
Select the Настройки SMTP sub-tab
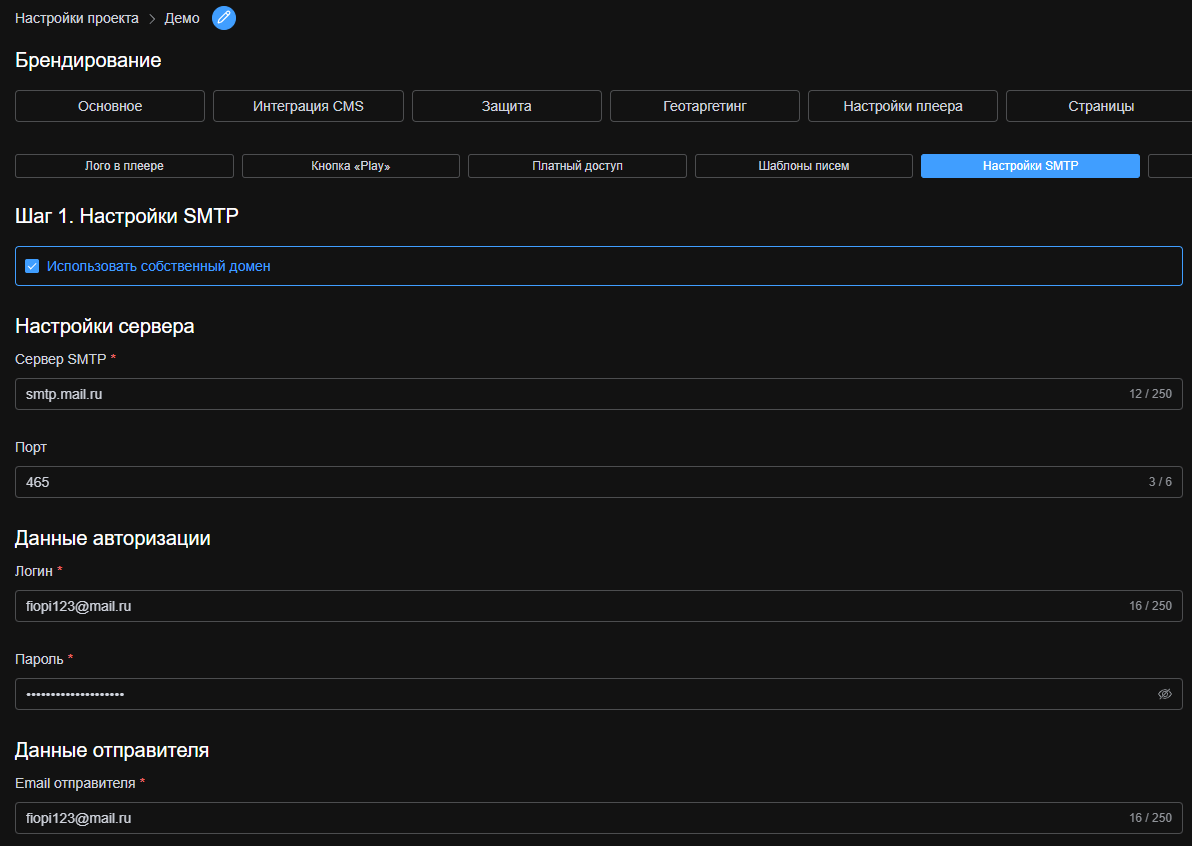tap(1030, 166)
